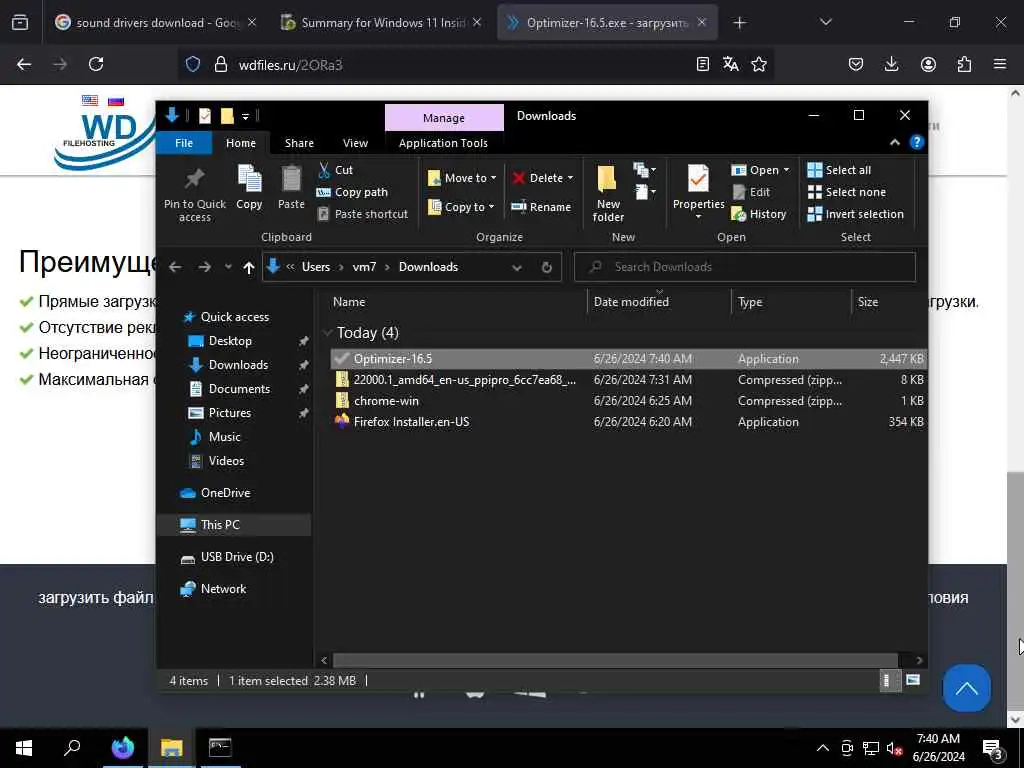This screenshot has height=768, width=1024.
Task: Click the Users breadcrumb in address bar
Action: pos(315,266)
